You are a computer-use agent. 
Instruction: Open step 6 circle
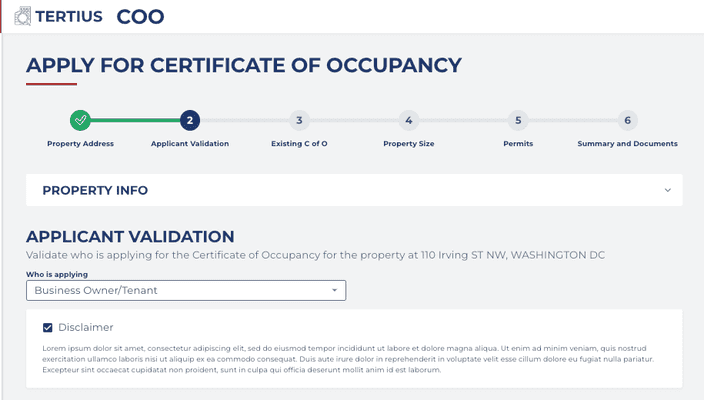click(627, 120)
